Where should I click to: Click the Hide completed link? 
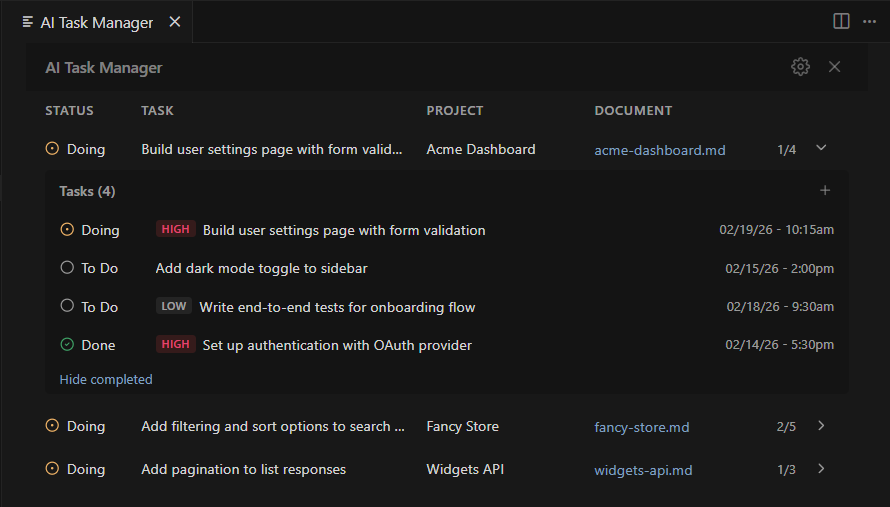[106, 379]
